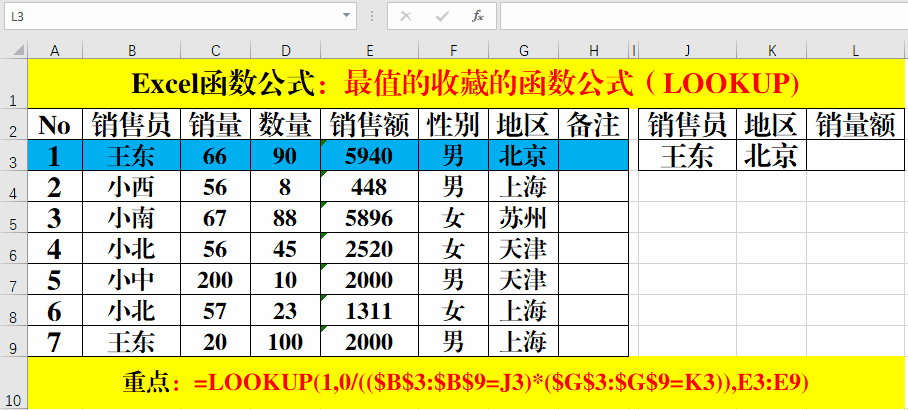
Task: Click quantity cell showing 200
Action: coord(215,279)
